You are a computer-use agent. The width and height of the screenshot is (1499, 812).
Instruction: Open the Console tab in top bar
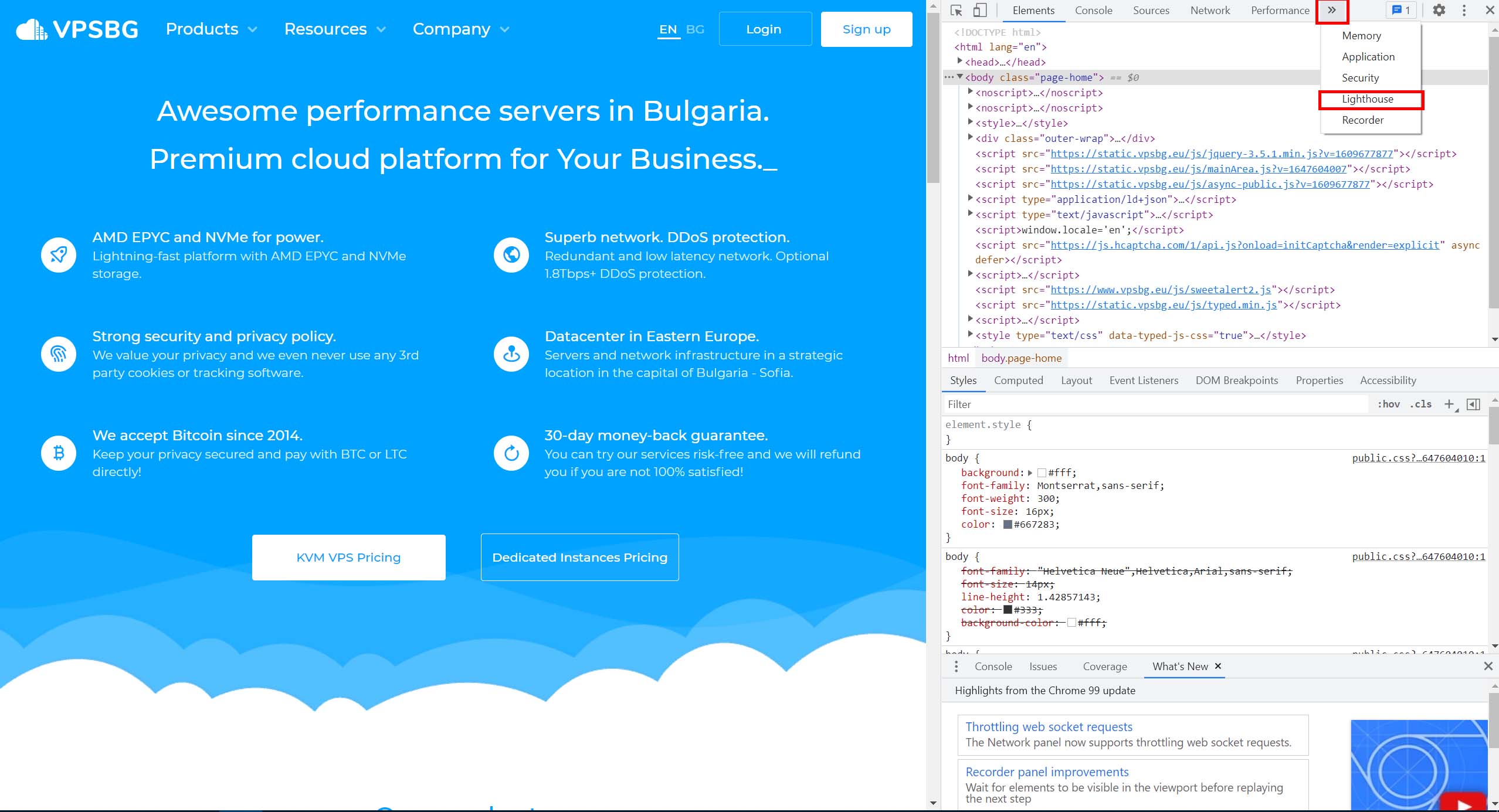click(x=1093, y=11)
